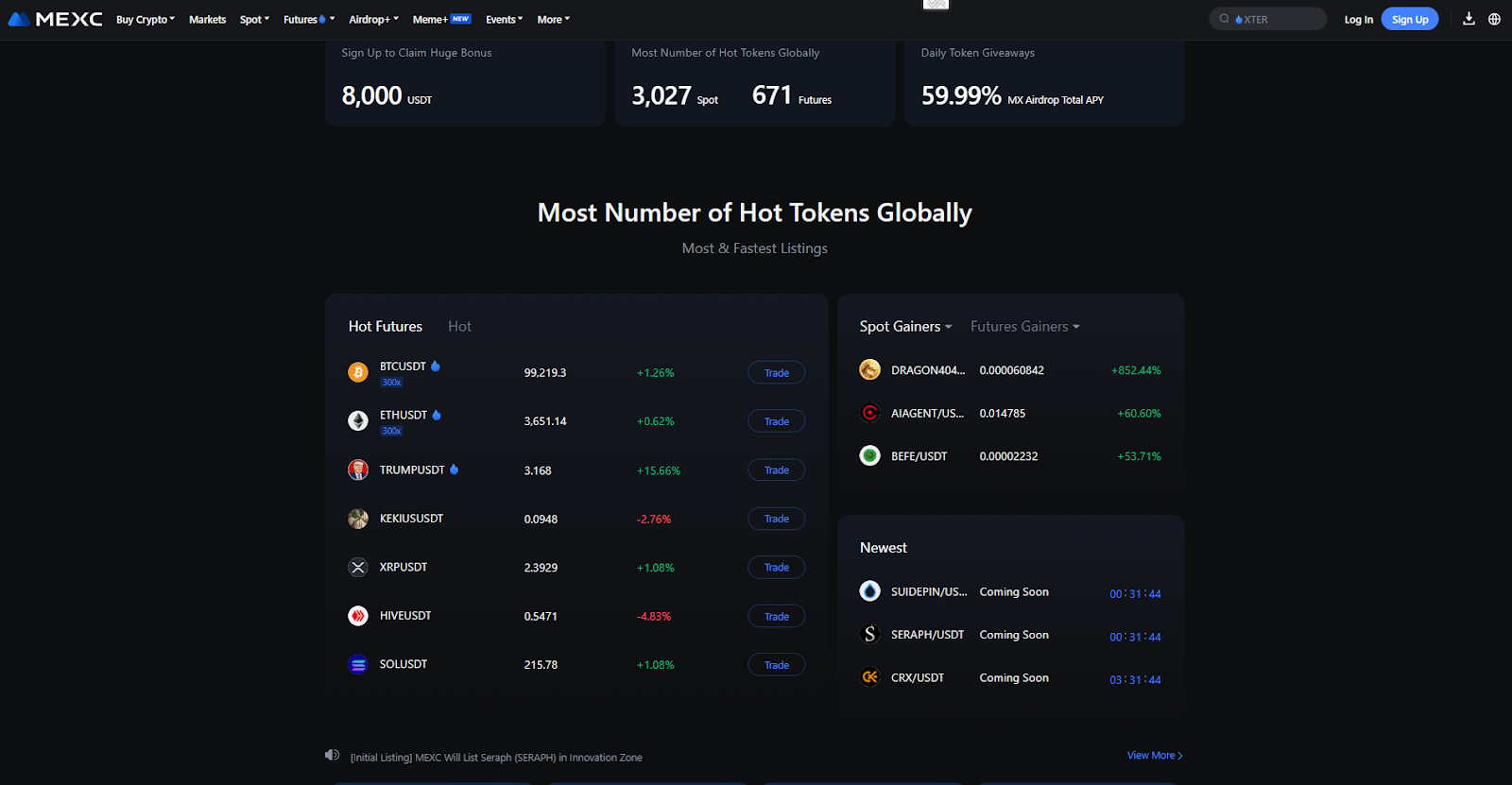
Task: Click the Solana icon for SOLUSDT
Action: pos(358,664)
